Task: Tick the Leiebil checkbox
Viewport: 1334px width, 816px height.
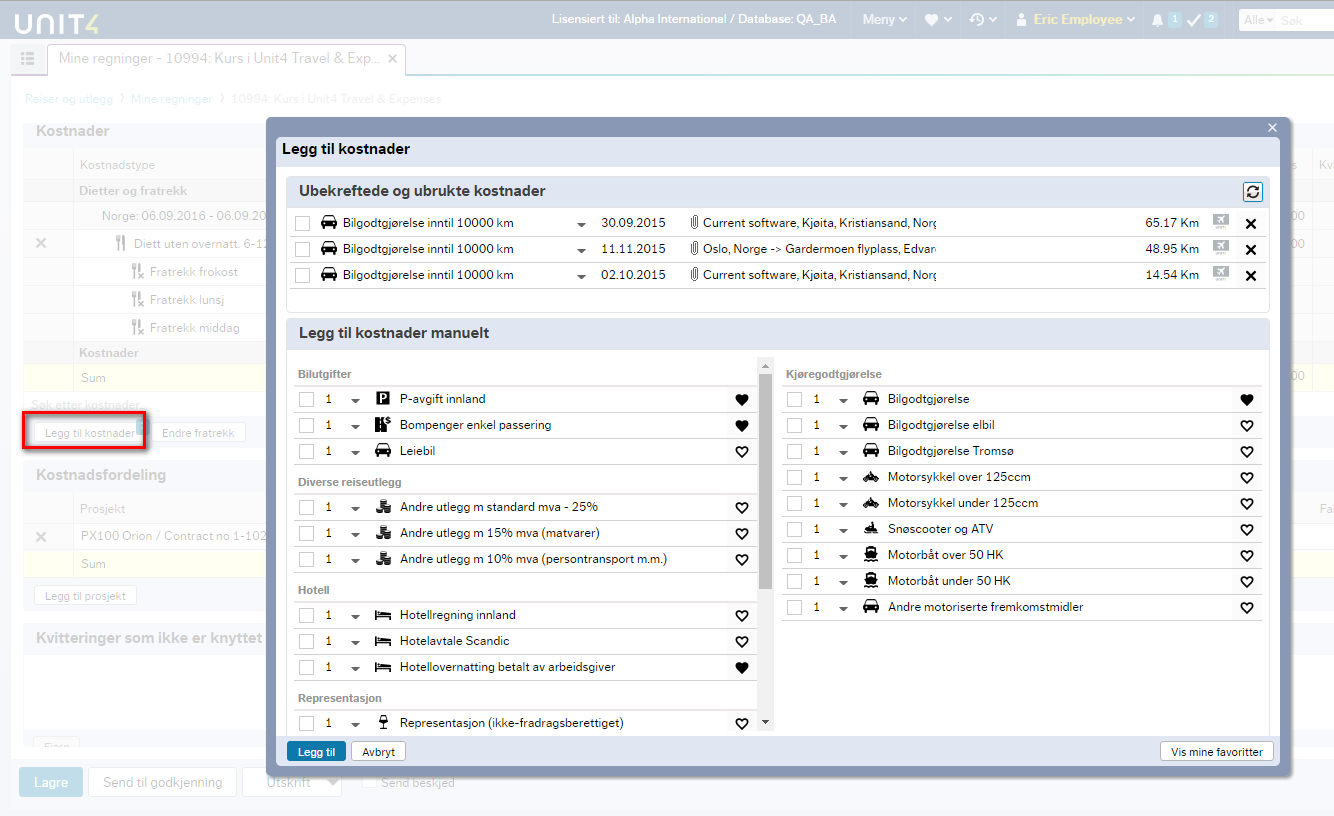Action: [x=306, y=451]
